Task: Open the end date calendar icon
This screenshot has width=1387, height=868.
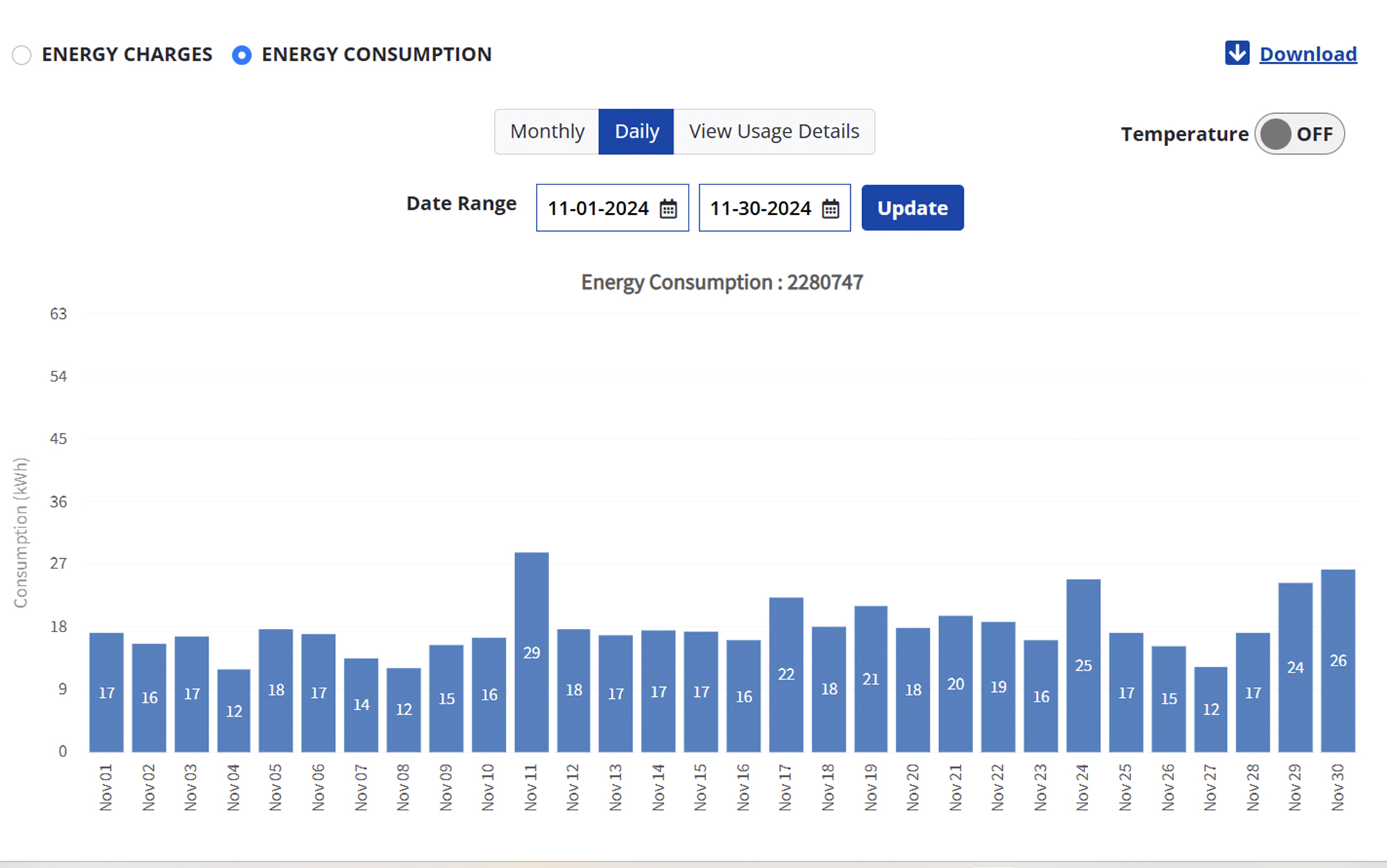Action: pyautogui.click(x=830, y=209)
